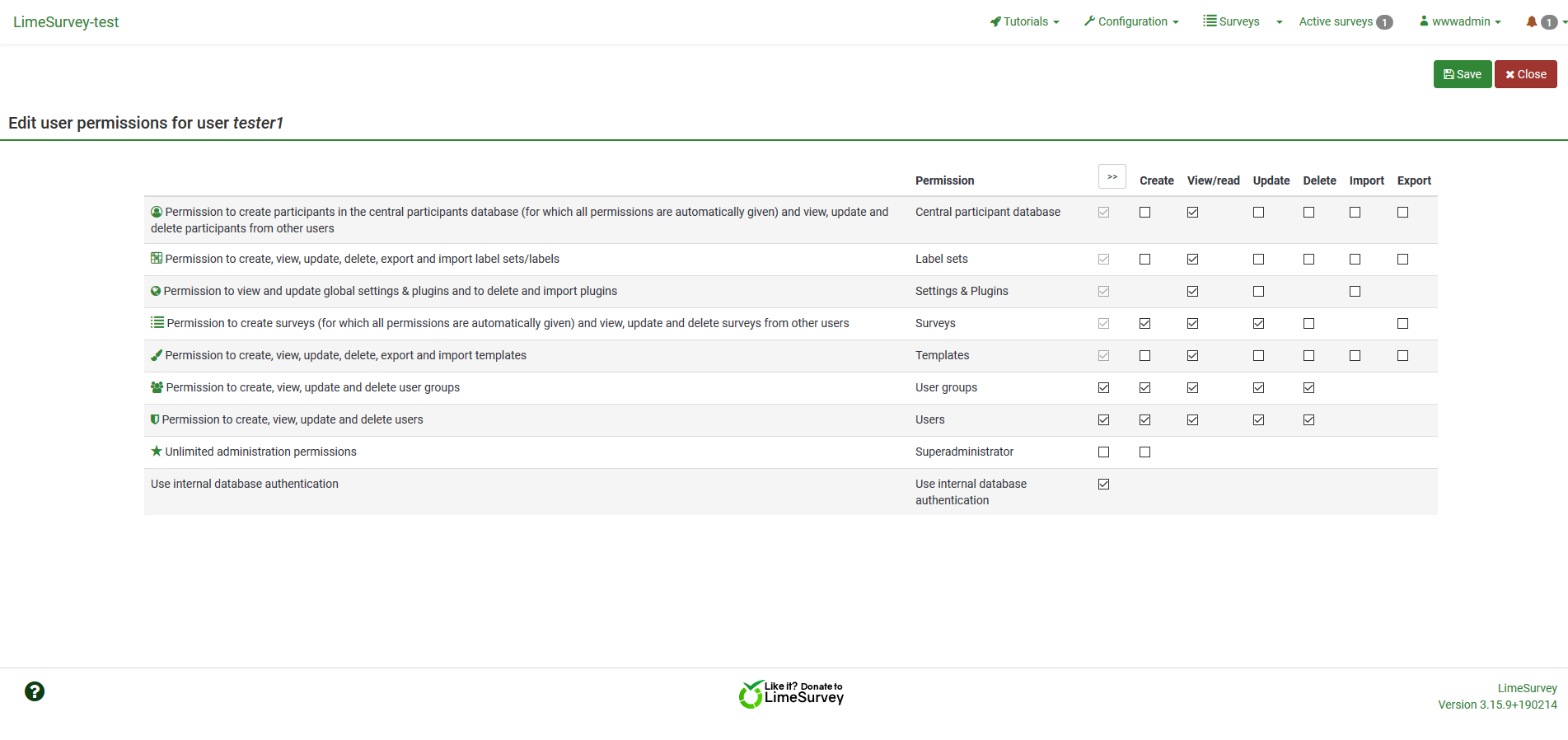Enable Import for Label sets
Image resolution: width=1568 pixels, height=740 pixels.
tap(1355, 260)
